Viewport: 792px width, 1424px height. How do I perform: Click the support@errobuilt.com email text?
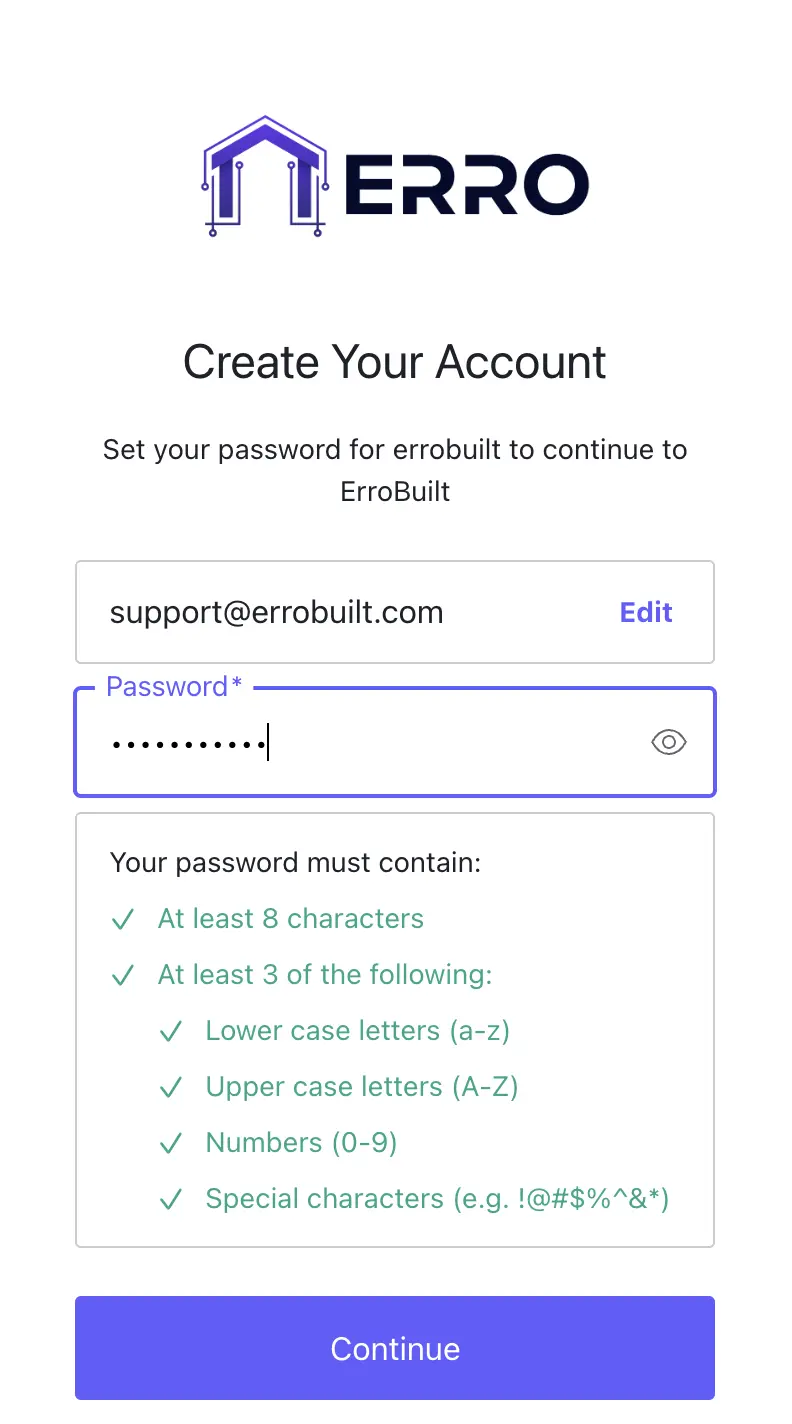point(276,612)
